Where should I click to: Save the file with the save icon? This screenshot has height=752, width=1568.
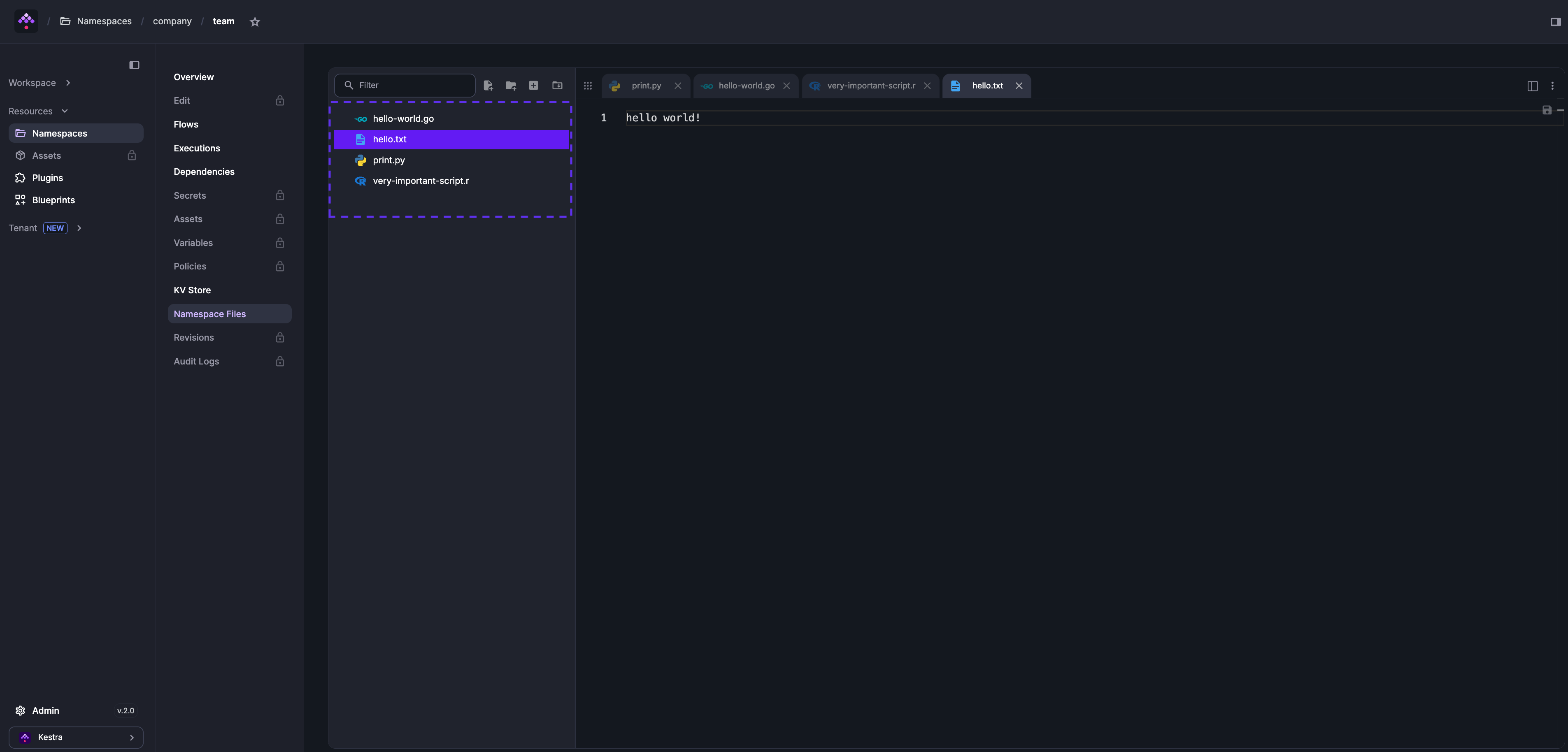pyautogui.click(x=1547, y=110)
